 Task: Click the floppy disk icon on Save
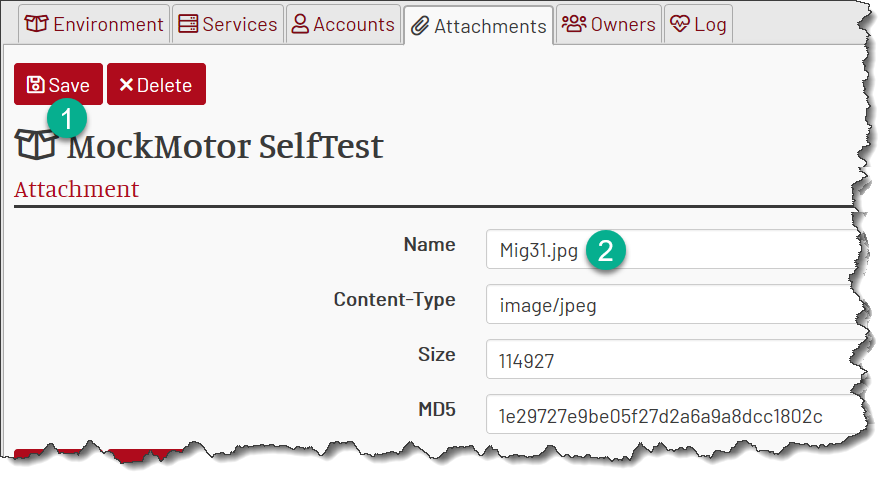(35, 85)
